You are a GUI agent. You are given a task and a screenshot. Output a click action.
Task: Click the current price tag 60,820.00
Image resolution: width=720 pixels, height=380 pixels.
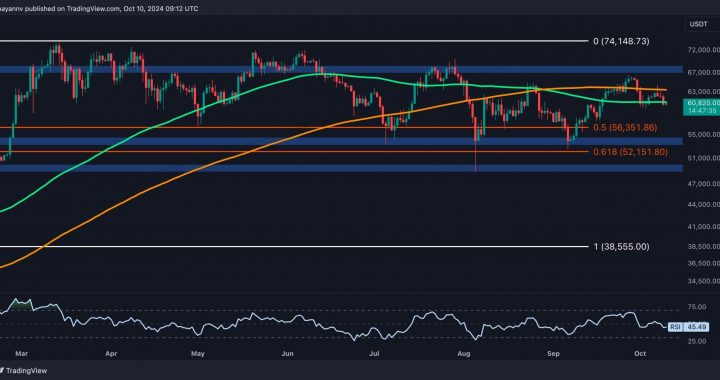(x=703, y=104)
